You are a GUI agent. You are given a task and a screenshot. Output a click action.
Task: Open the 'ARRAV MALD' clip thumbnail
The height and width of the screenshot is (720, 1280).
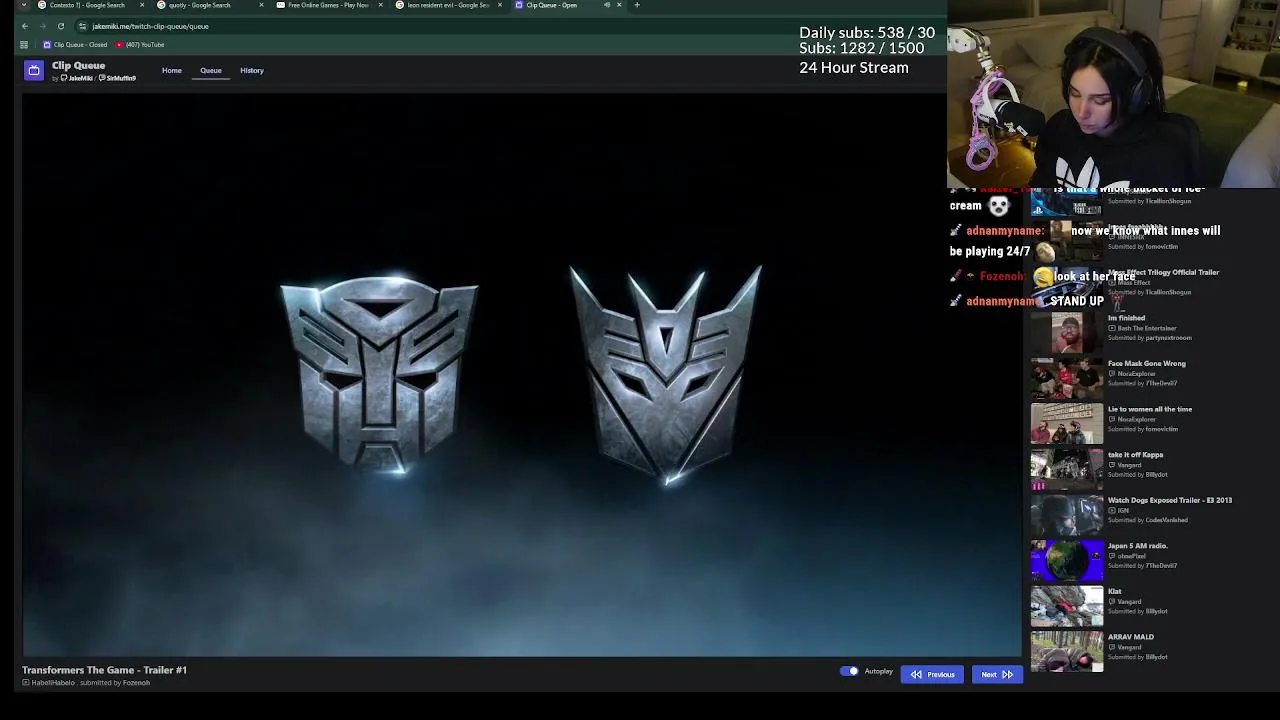click(x=1067, y=652)
